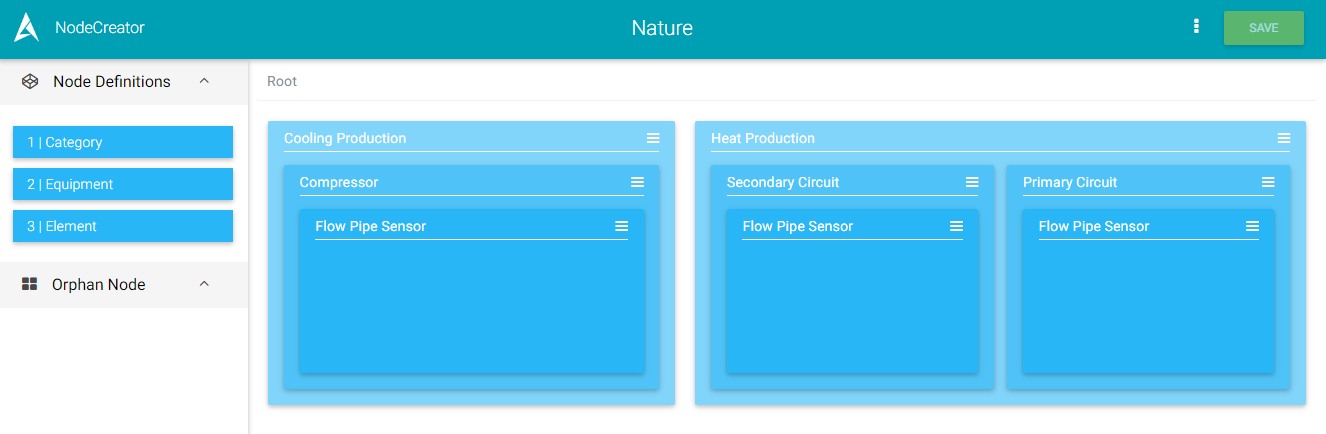Collapse the Node Definitions section chevron

204,81
